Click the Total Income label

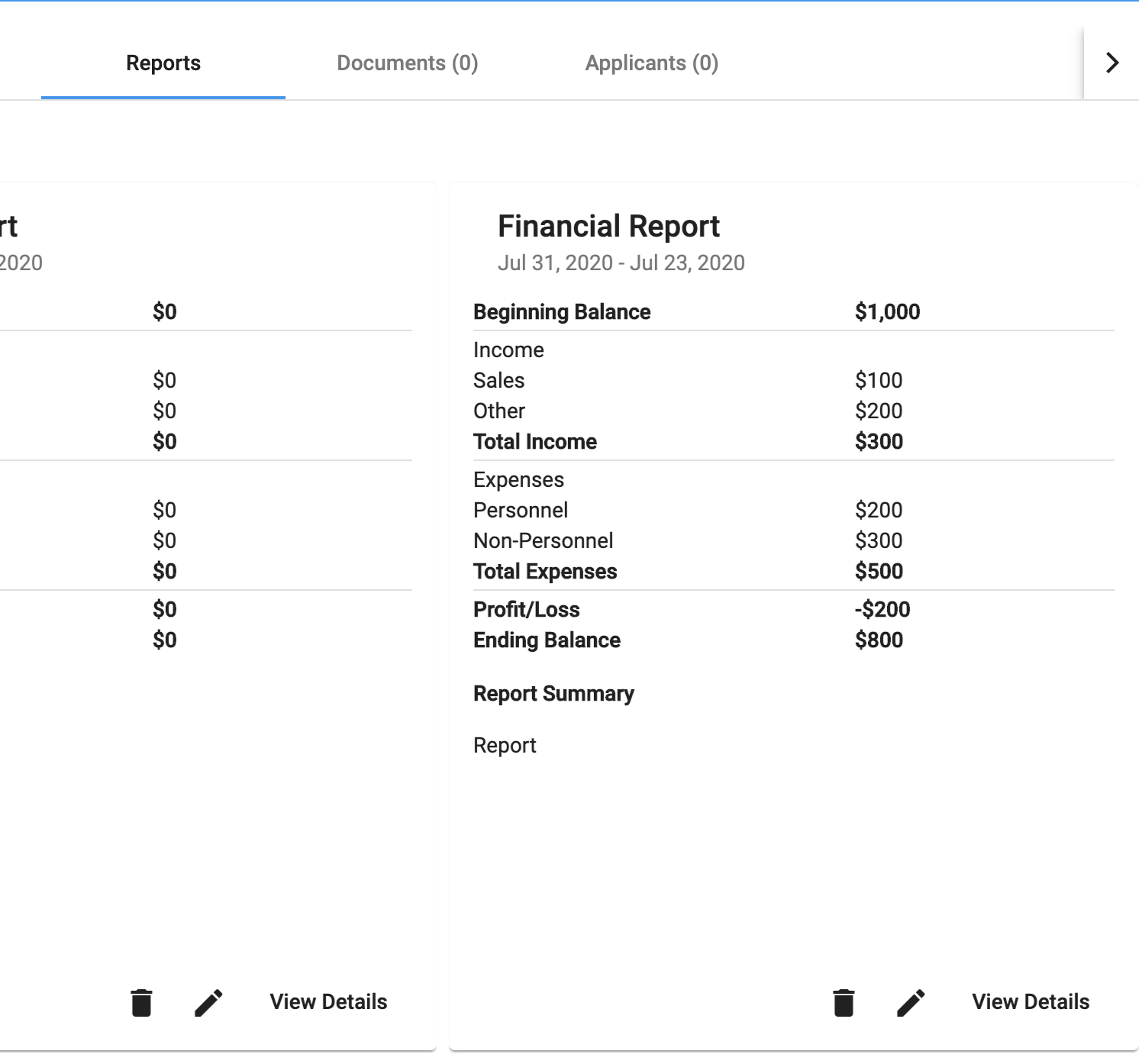[x=535, y=441]
